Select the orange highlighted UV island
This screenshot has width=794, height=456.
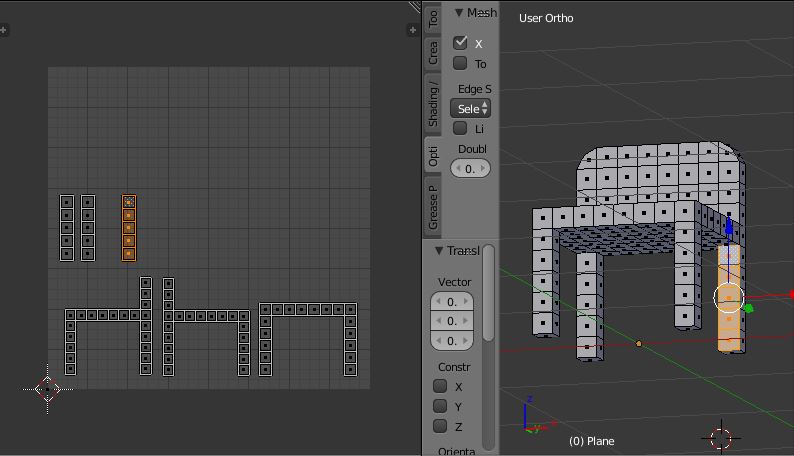point(129,228)
